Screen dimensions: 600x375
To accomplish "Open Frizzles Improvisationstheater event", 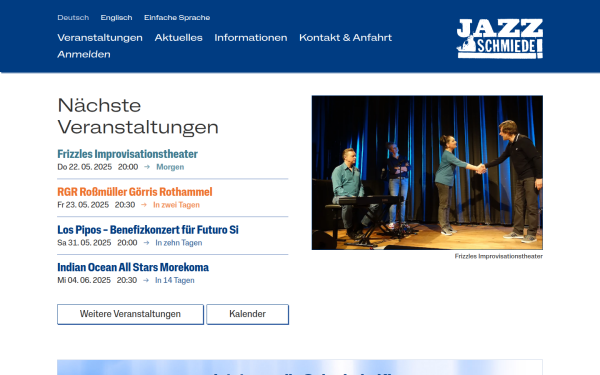I will [127, 154].
